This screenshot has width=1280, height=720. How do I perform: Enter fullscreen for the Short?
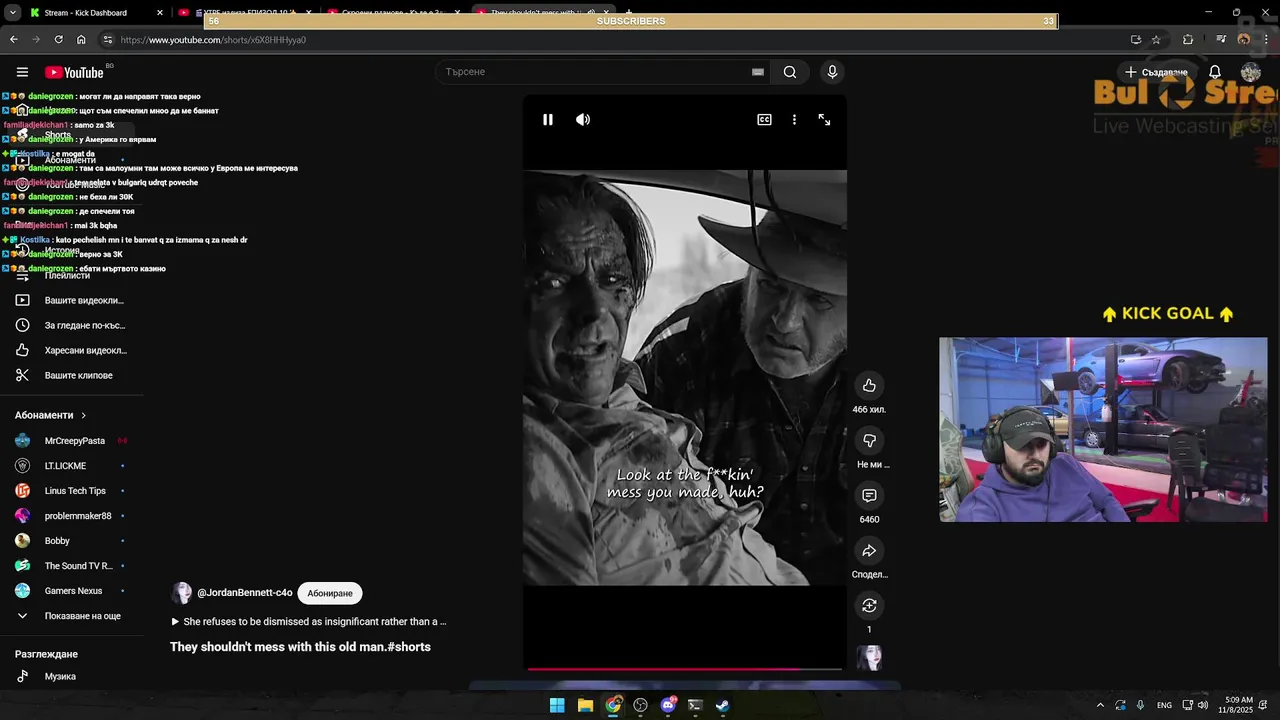pyautogui.click(x=824, y=120)
